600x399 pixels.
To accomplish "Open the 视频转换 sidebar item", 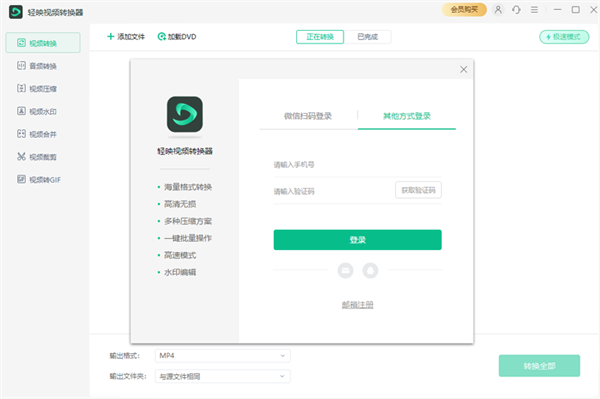I will (43, 43).
